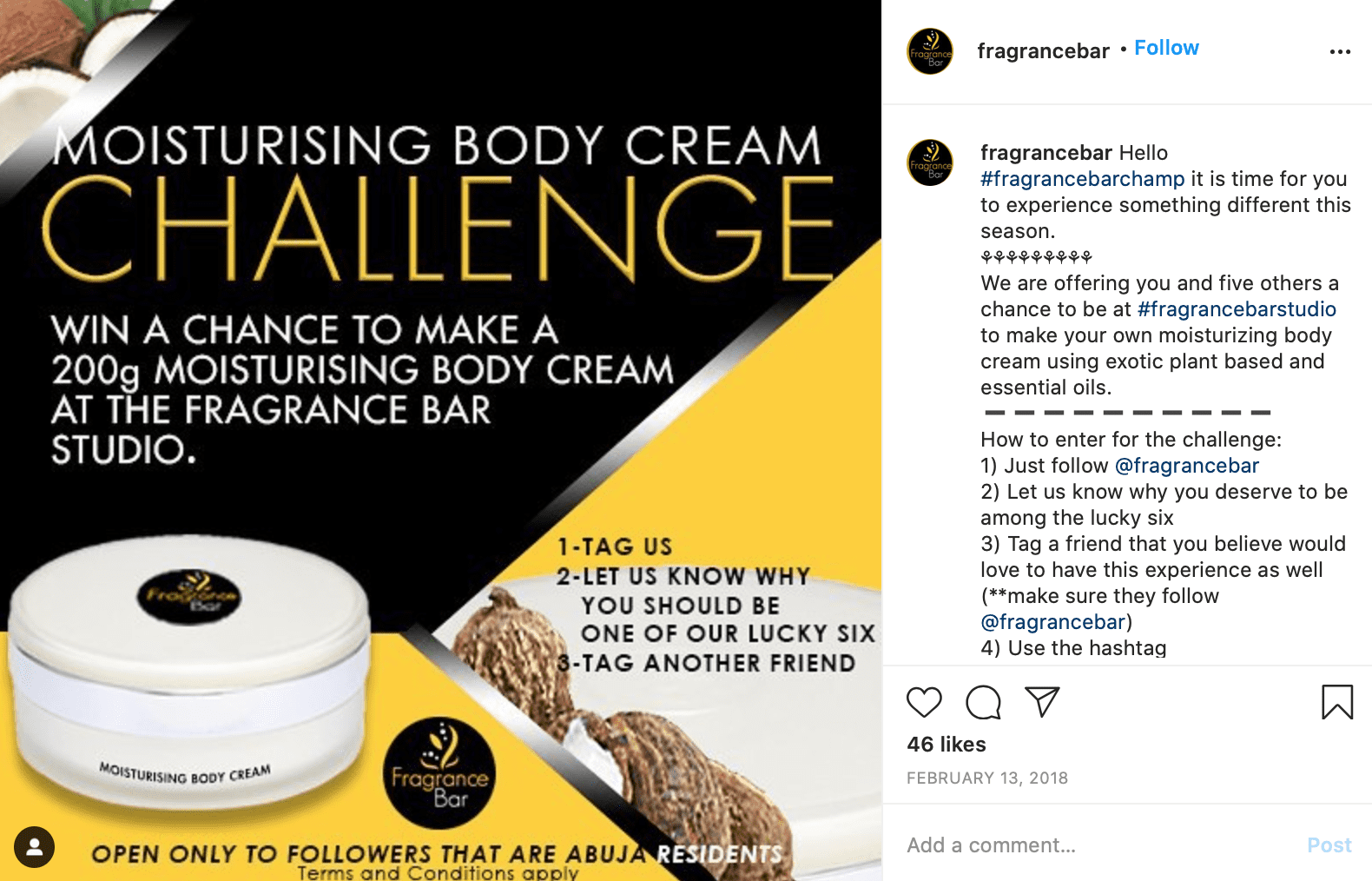Open the @fragrancebar mention in parentheses
The image size is (1372, 881).
pyautogui.click(x=1053, y=622)
